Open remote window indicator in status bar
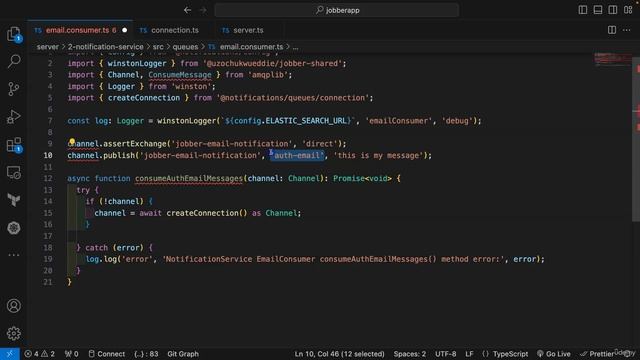The width and height of the screenshot is (640, 360). pyautogui.click(x=9, y=354)
